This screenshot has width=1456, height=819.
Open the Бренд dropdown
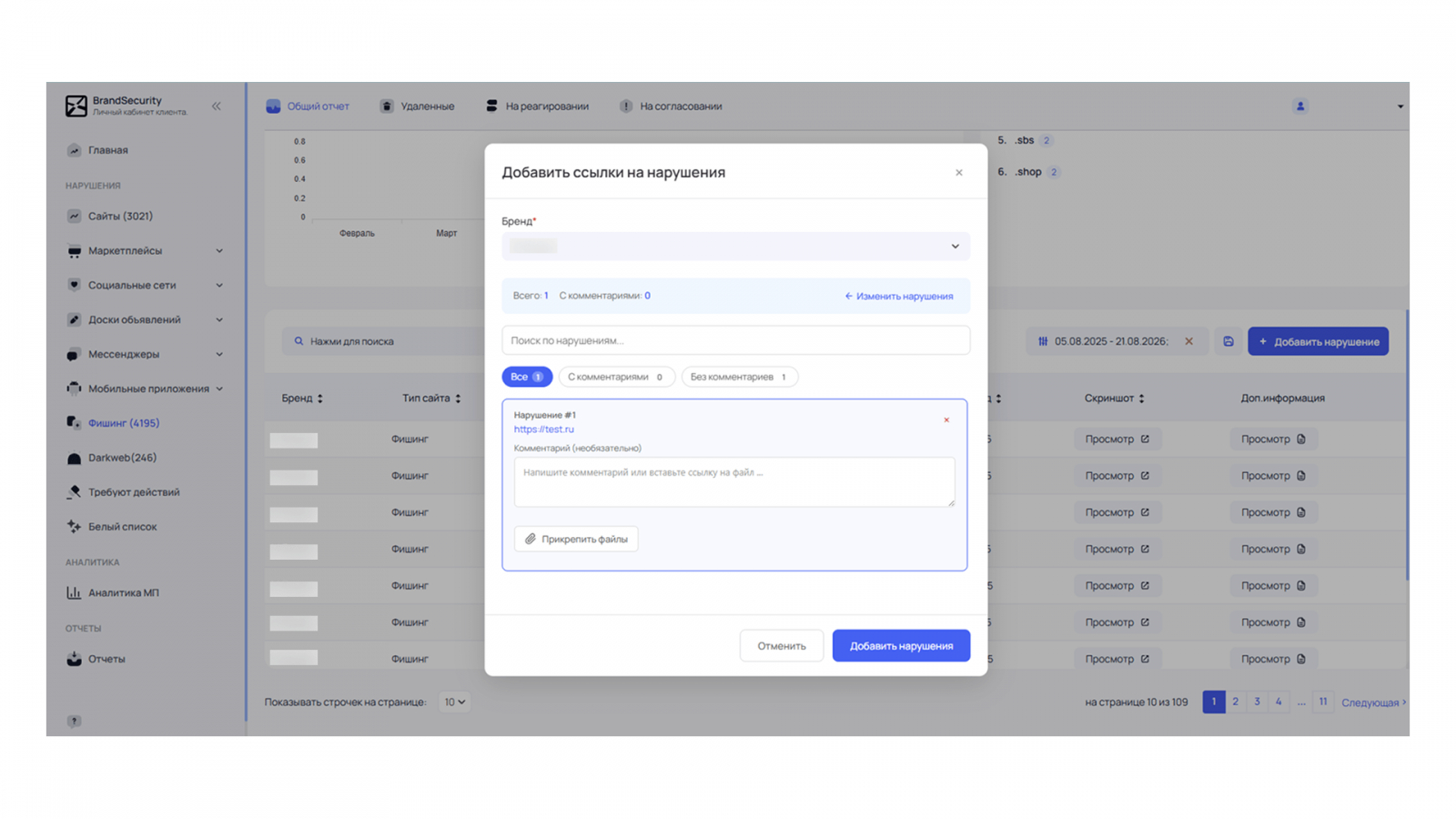coord(735,247)
